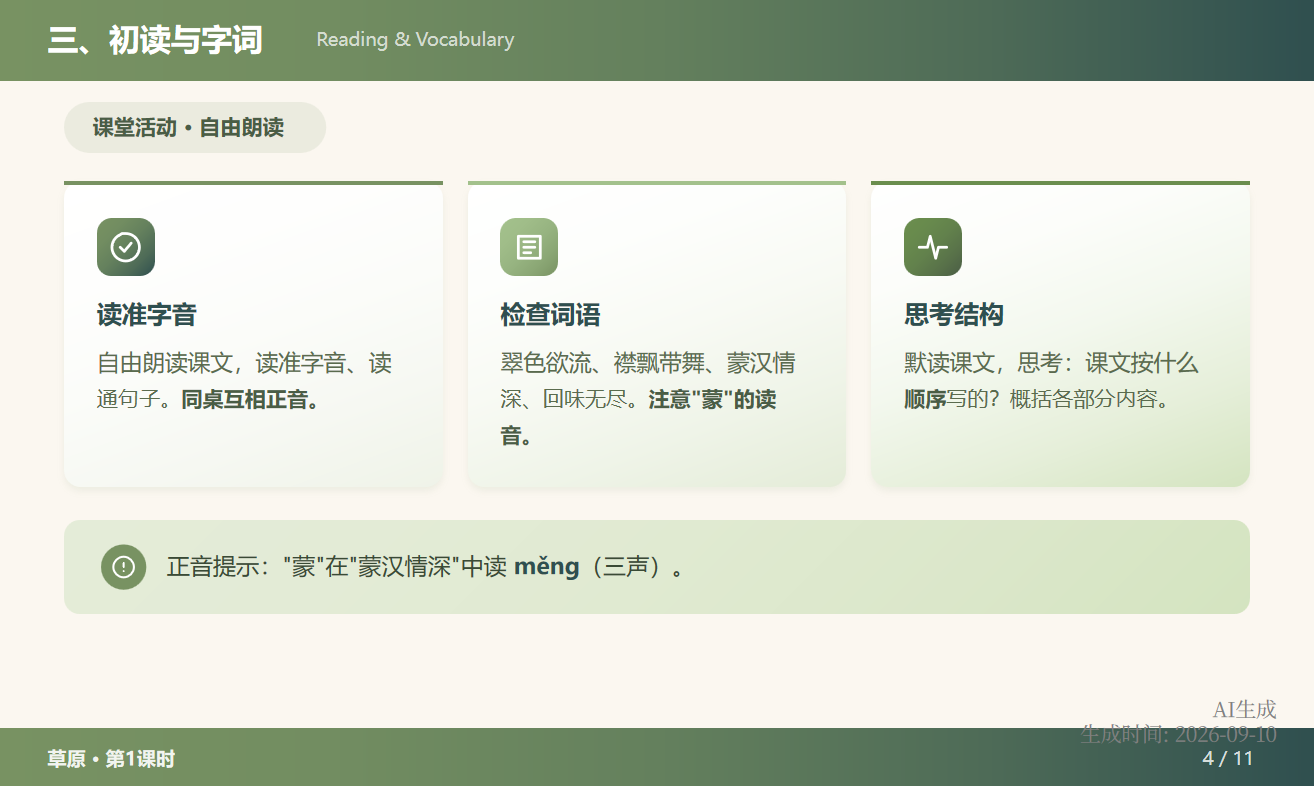Screen dimensions: 1314x786
Task: Click the pulse icon above 思考结构
Action: tap(933, 247)
